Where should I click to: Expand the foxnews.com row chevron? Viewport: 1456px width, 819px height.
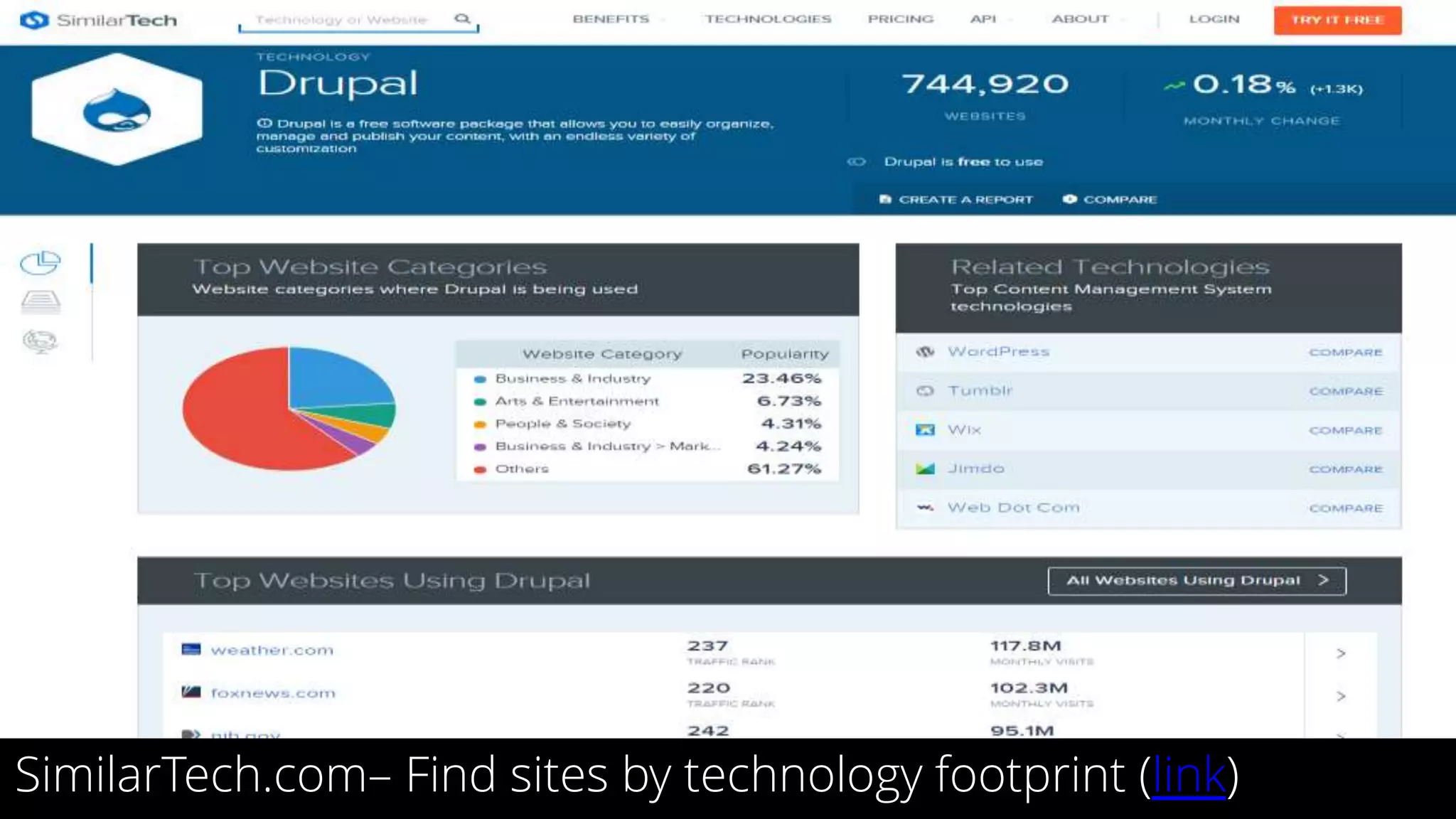coord(1341,696)
